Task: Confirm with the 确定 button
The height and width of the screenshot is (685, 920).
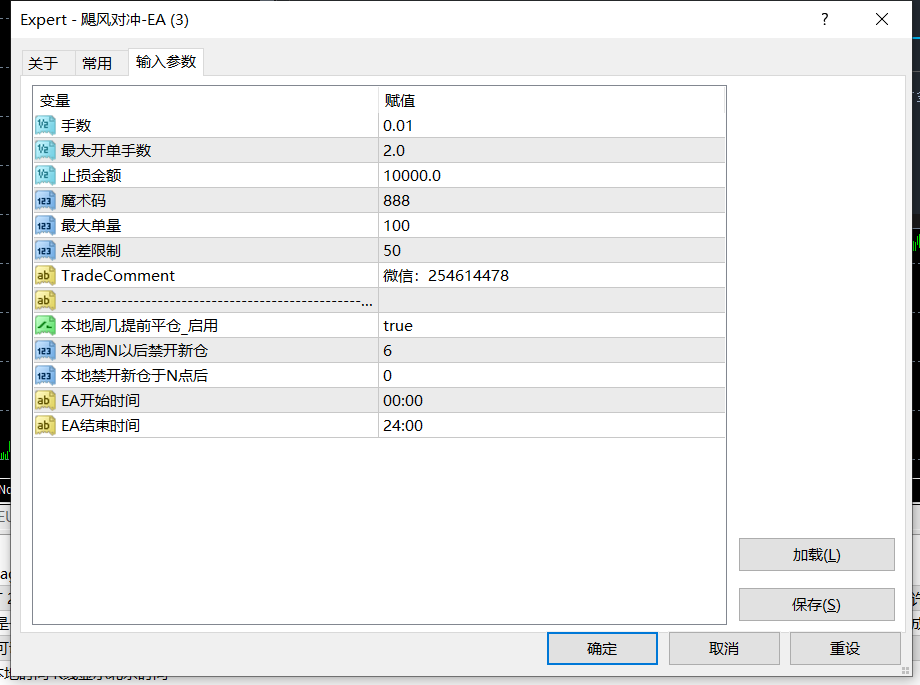Action: coord(602,649)
